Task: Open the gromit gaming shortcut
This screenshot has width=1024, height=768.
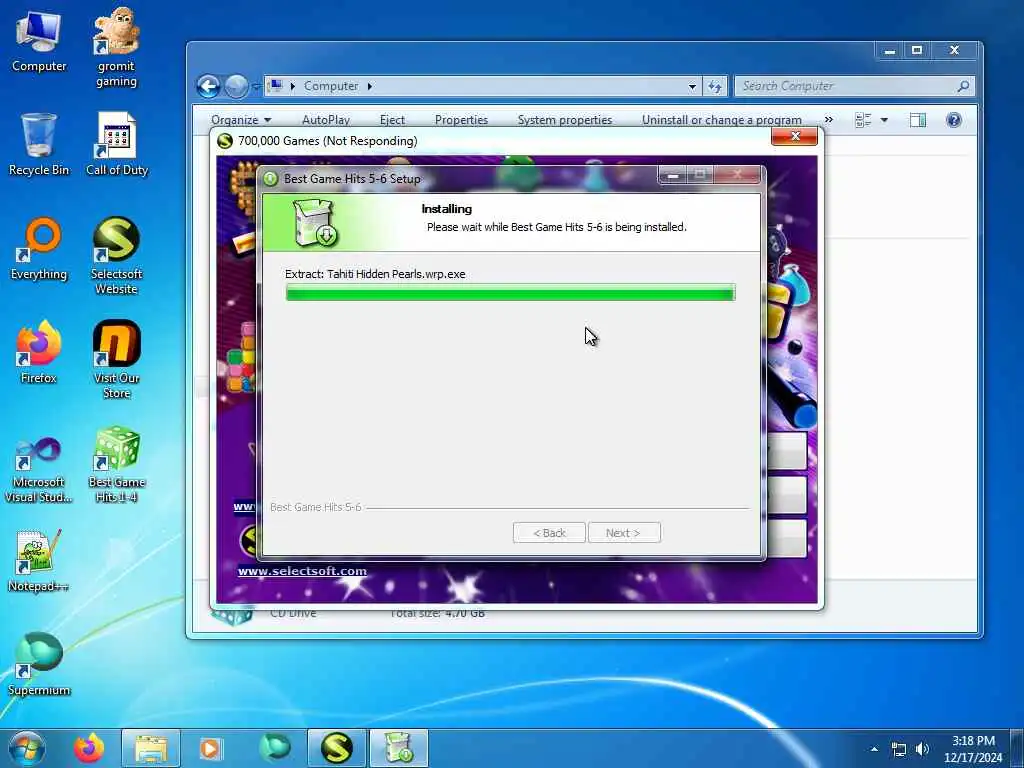Action: pos(116,47)
